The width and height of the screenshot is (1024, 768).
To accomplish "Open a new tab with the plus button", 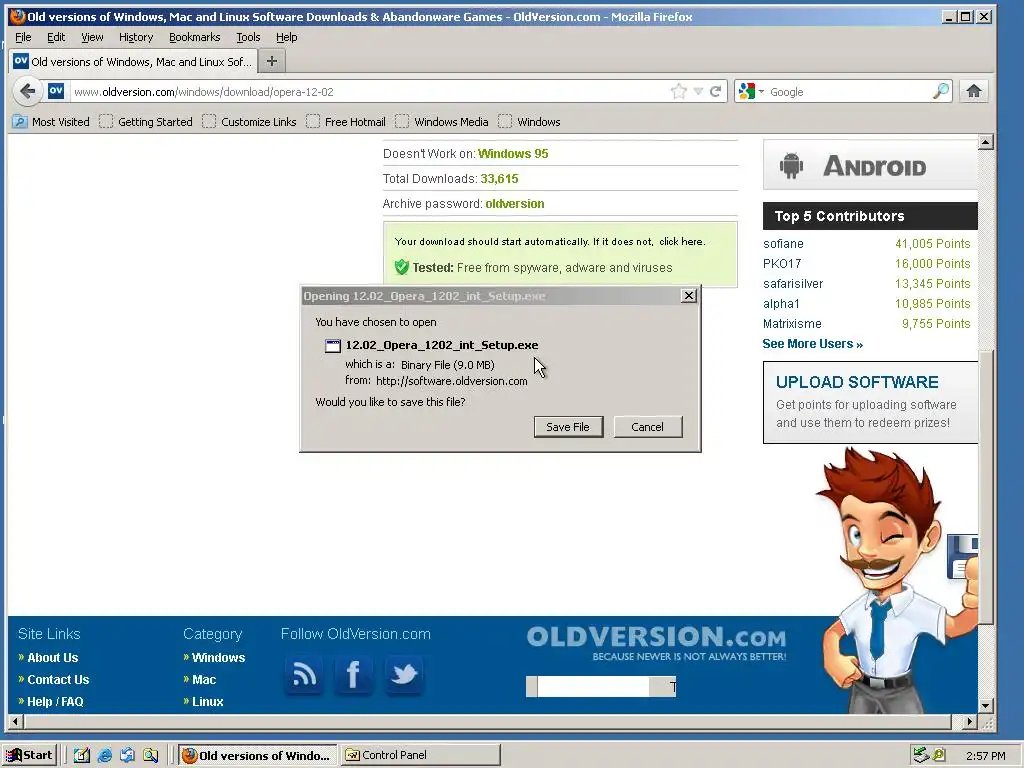I will (x=272, y=61).
